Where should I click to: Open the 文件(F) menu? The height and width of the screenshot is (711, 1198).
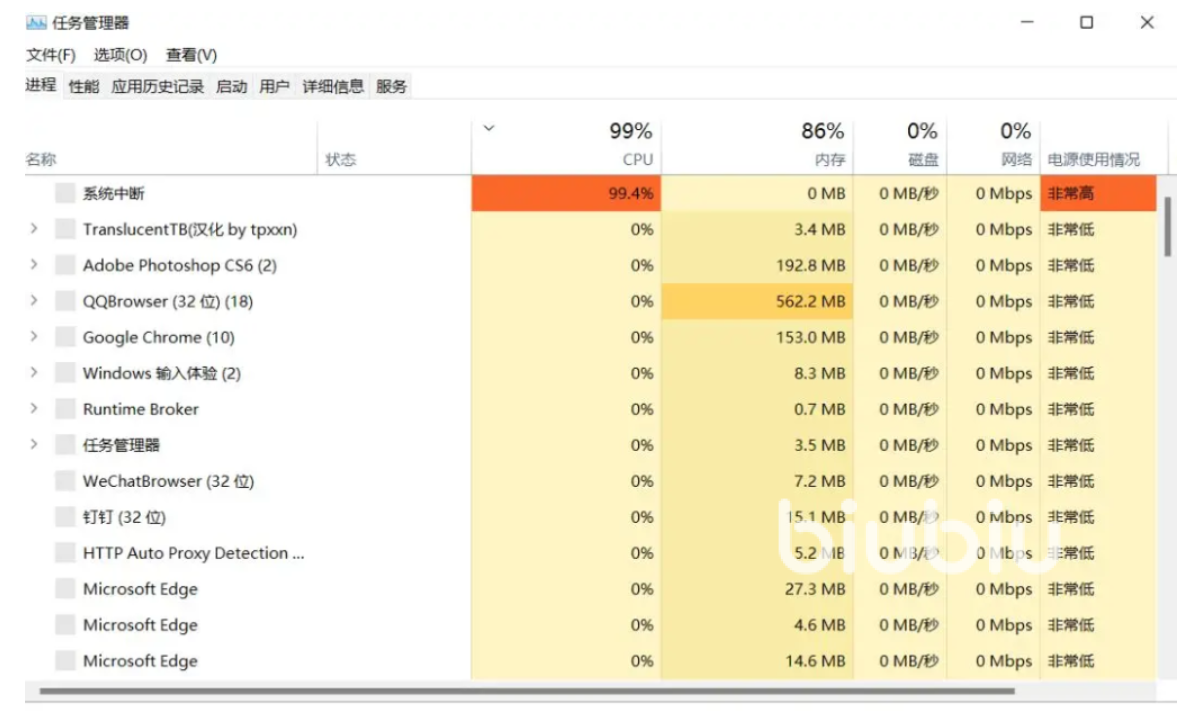coord(51,55)
